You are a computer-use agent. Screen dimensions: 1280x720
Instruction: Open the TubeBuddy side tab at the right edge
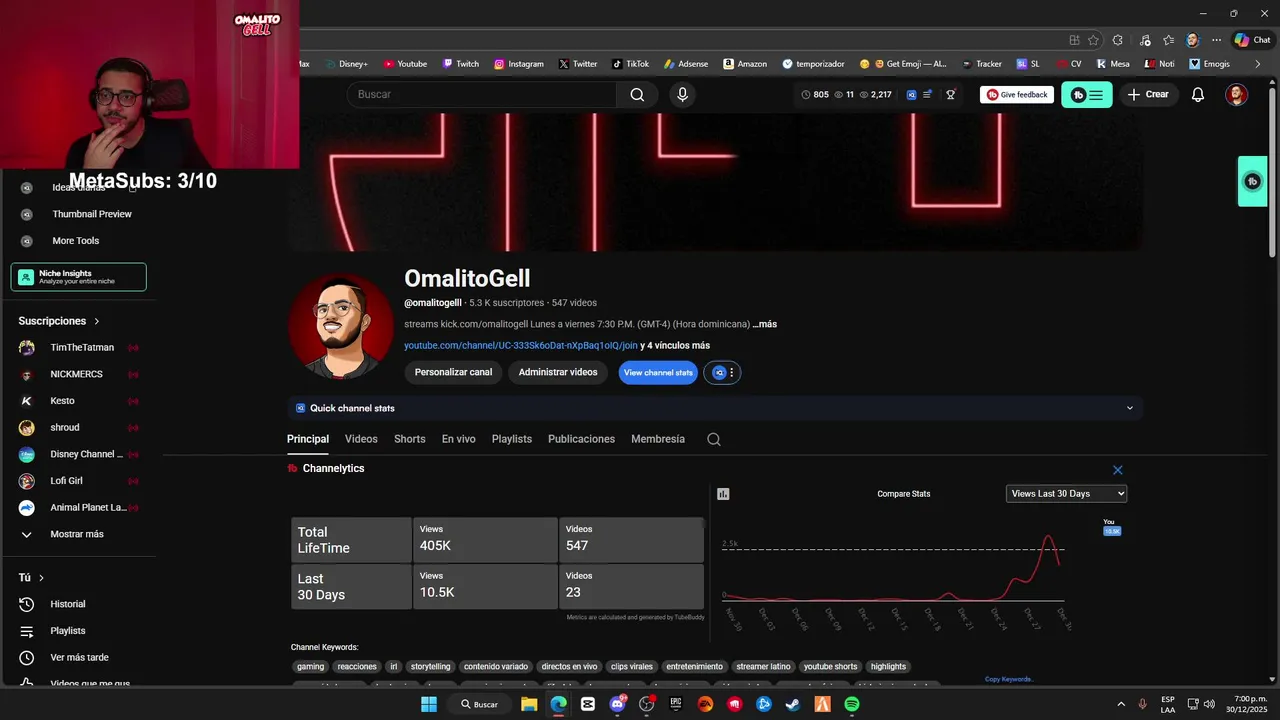(1253, 181)
